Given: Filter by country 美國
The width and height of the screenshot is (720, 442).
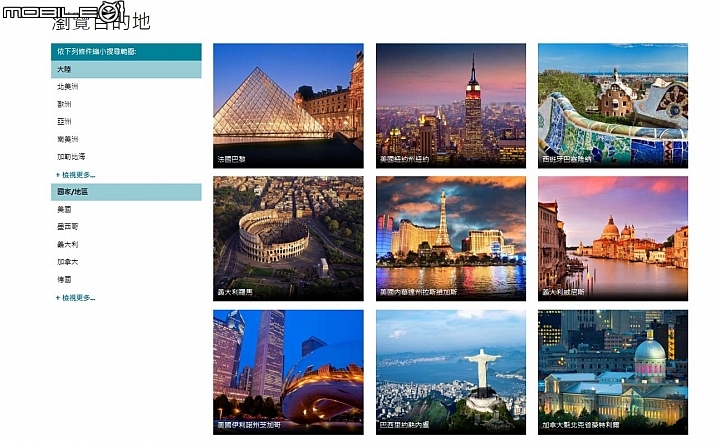Looking at the screenshot, I should (64, 209).
